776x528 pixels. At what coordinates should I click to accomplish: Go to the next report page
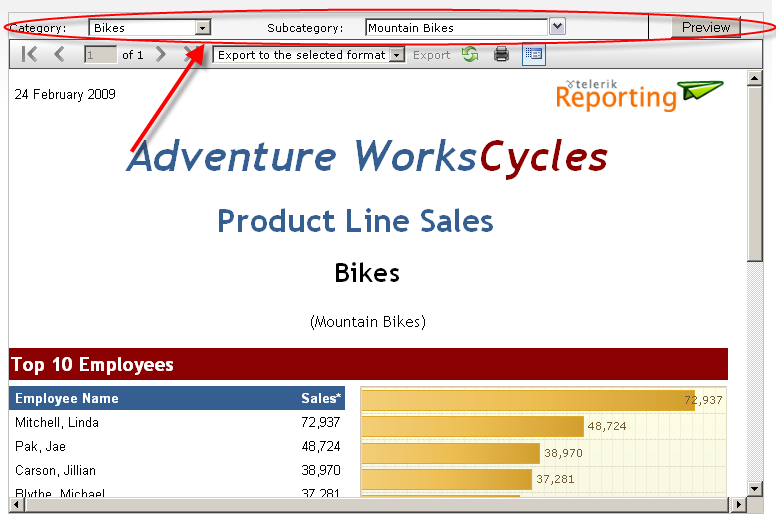click(160, 54)
